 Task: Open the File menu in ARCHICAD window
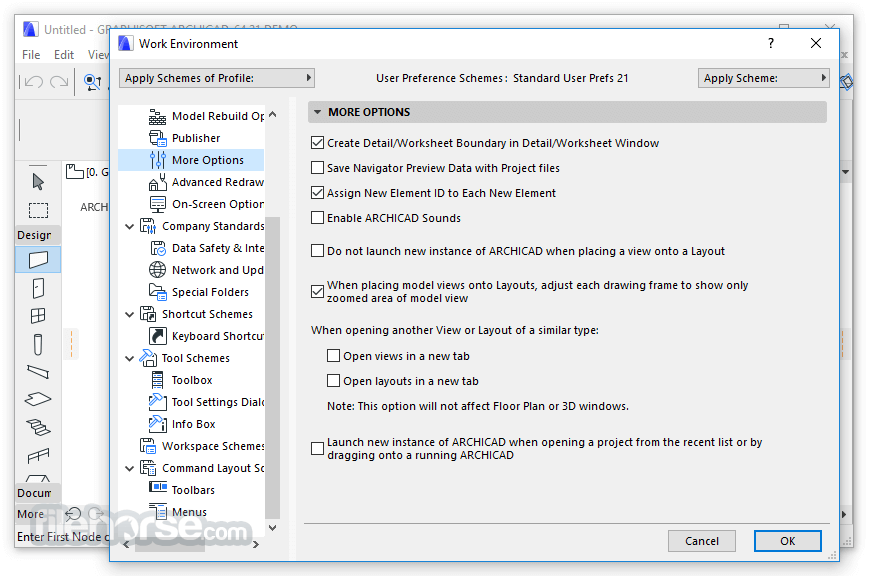pos(31,55)
